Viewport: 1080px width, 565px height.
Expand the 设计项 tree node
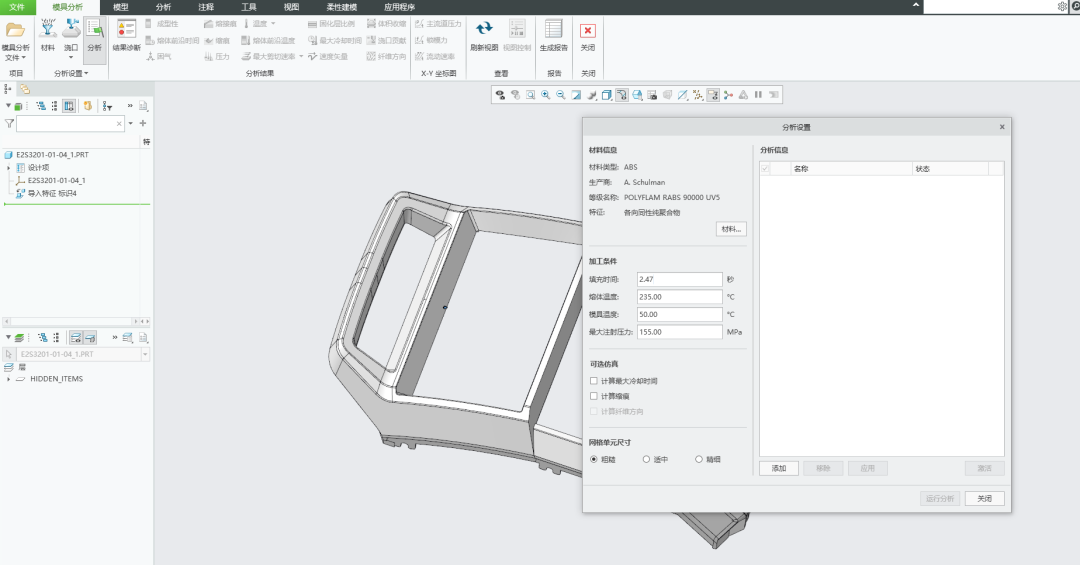(8, 167)
